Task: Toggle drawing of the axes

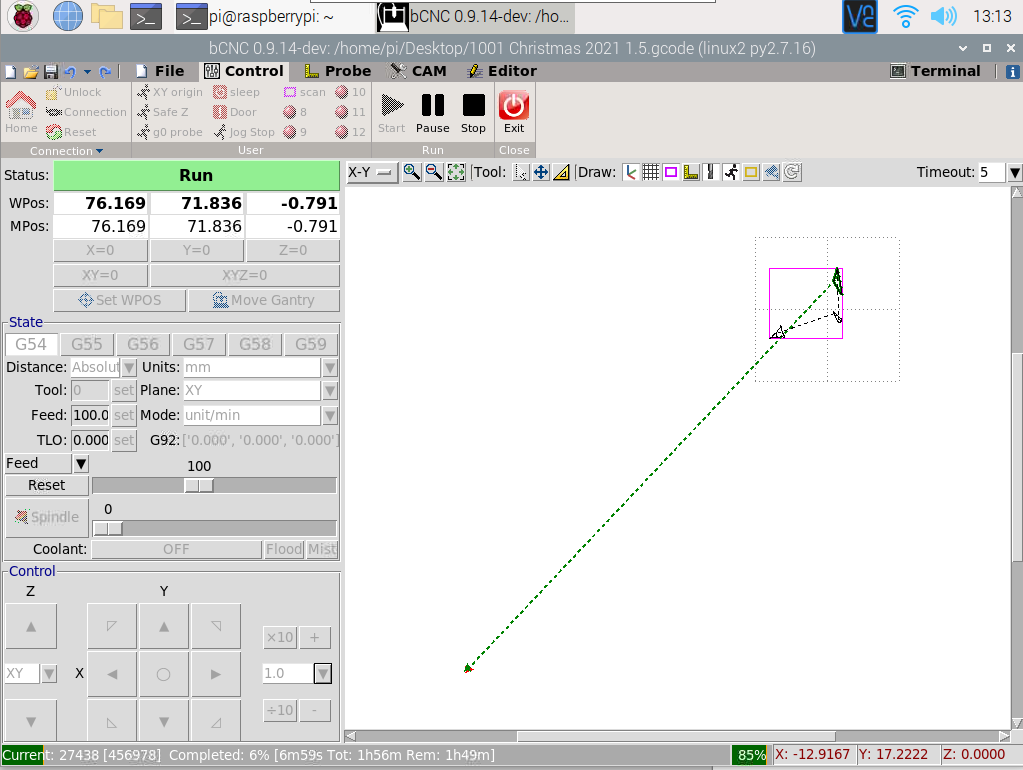Action: point(630,172)
